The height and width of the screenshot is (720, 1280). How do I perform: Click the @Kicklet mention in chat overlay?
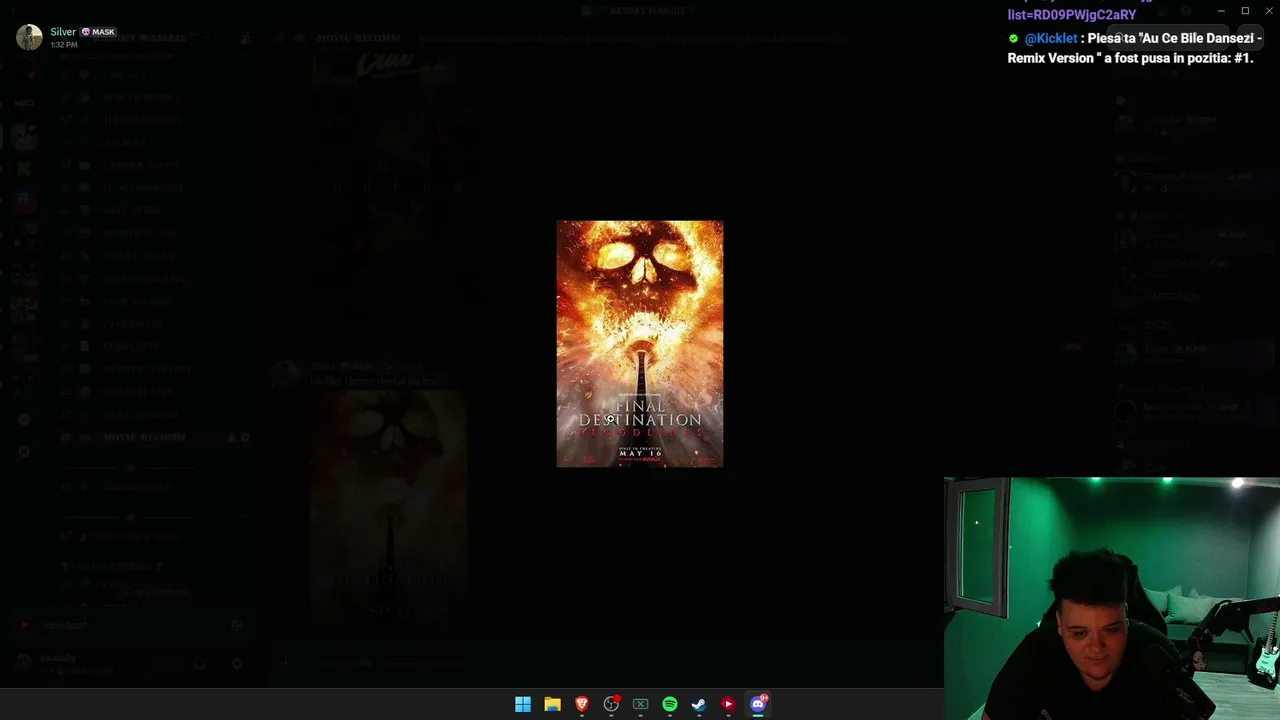(1051, 38)
